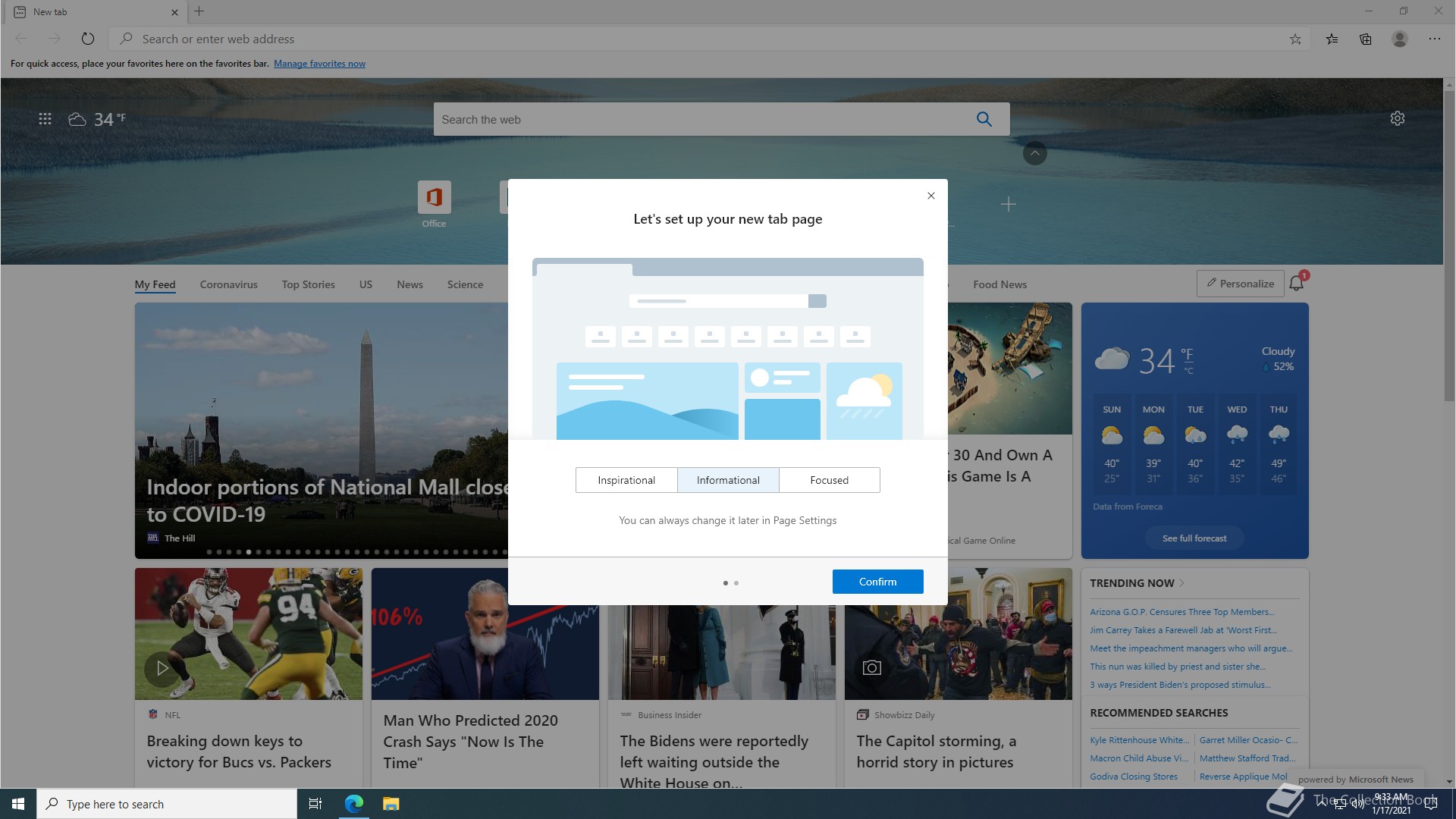Viewport: 1456px width, 819px height.
Task: Open the Science feed tab
Action: coord(466,284)
